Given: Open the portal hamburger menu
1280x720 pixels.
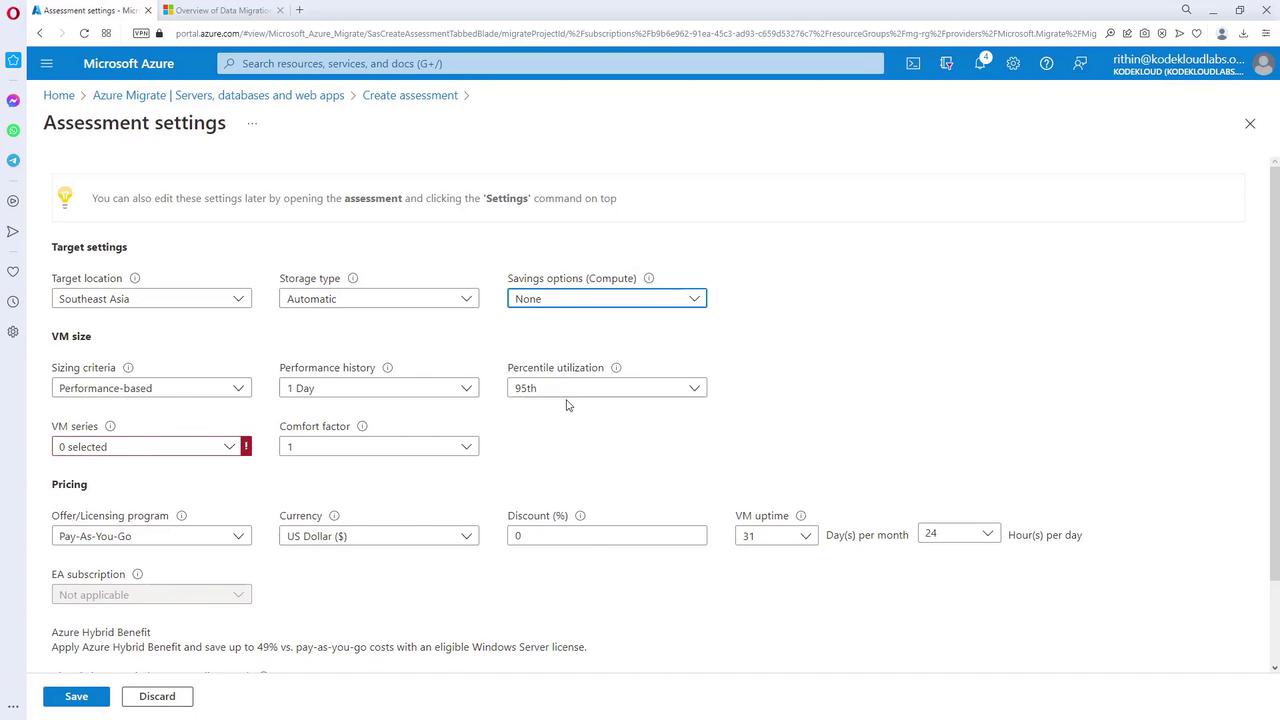Looking at the screenshot, I should click(46, 63).
